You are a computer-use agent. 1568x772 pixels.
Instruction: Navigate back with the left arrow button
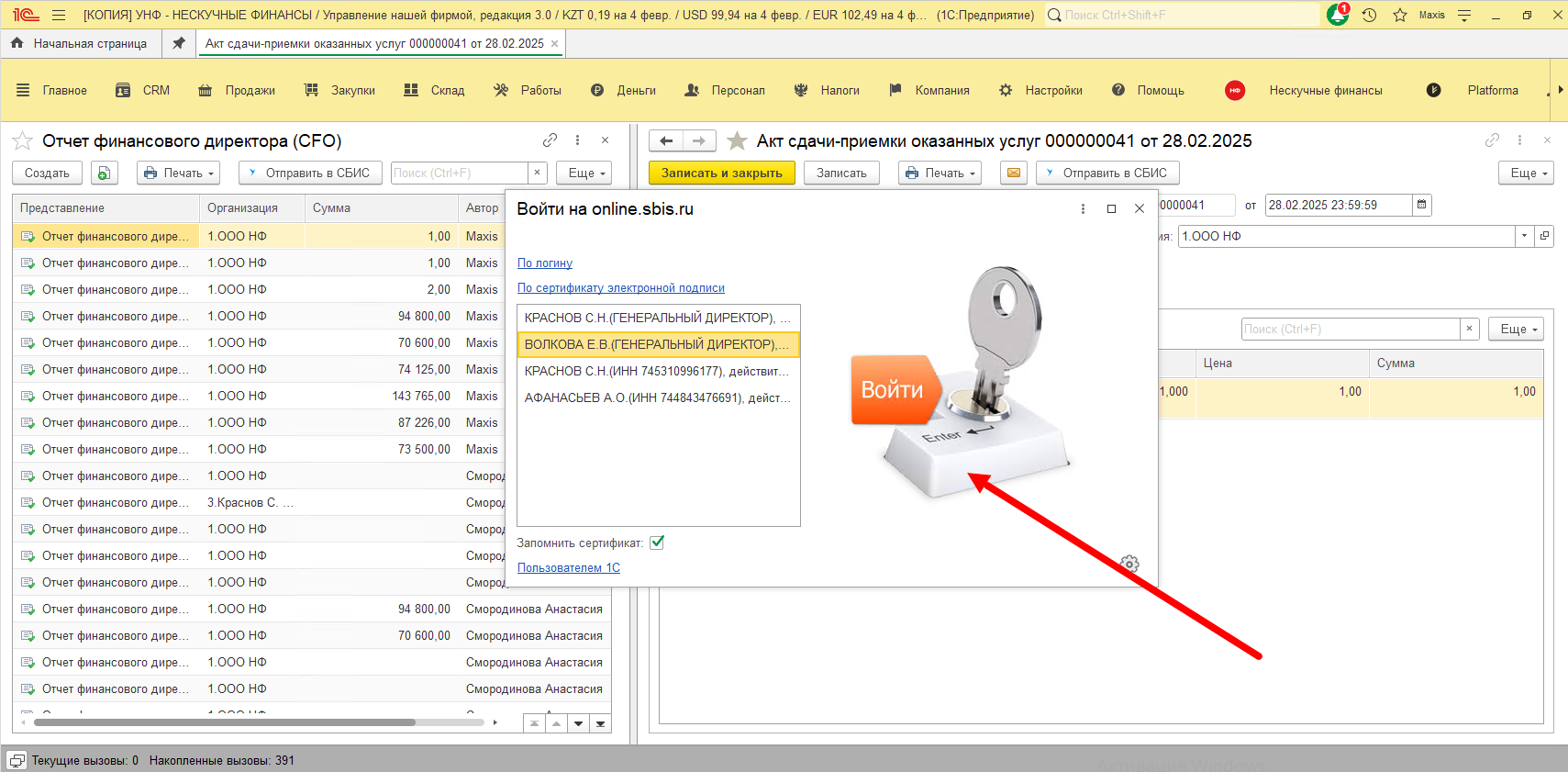666,140
